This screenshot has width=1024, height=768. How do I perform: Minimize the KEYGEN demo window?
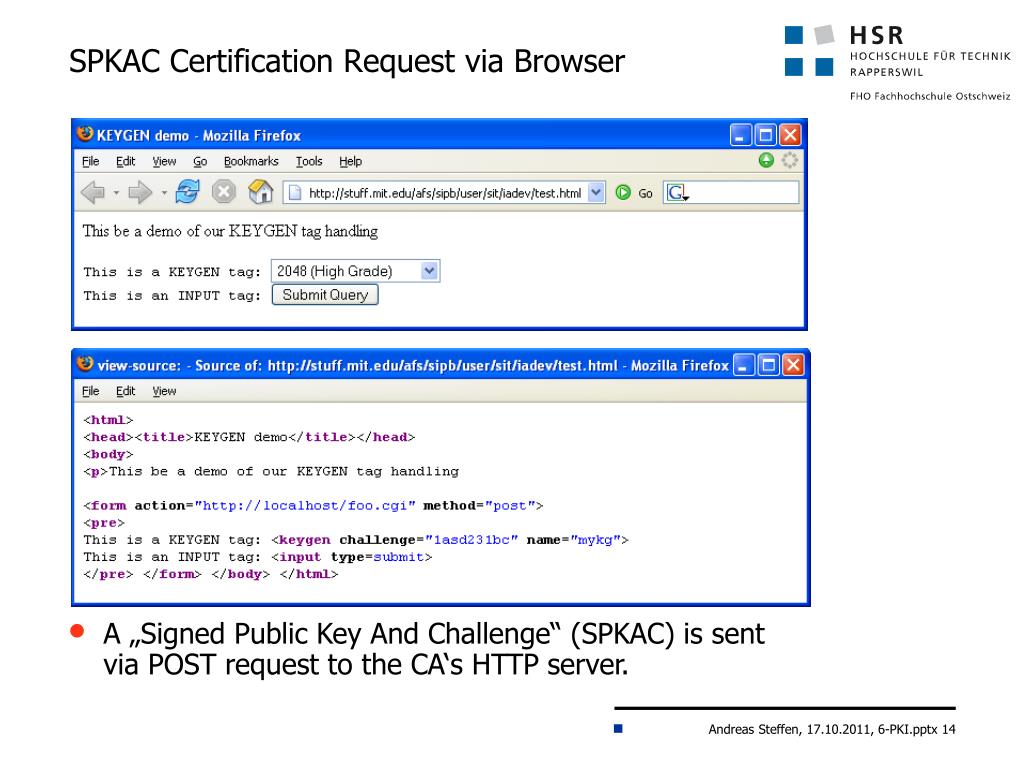pyautogui.click(x=740, y=135)
